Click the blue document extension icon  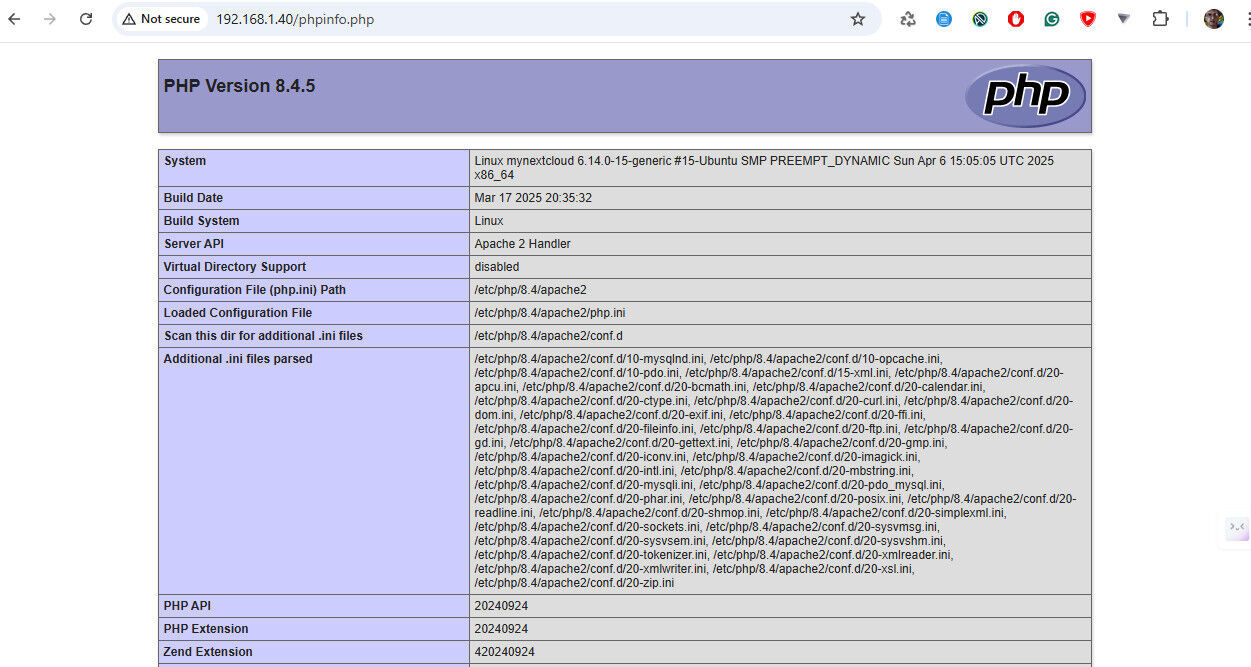pos(944,19)
